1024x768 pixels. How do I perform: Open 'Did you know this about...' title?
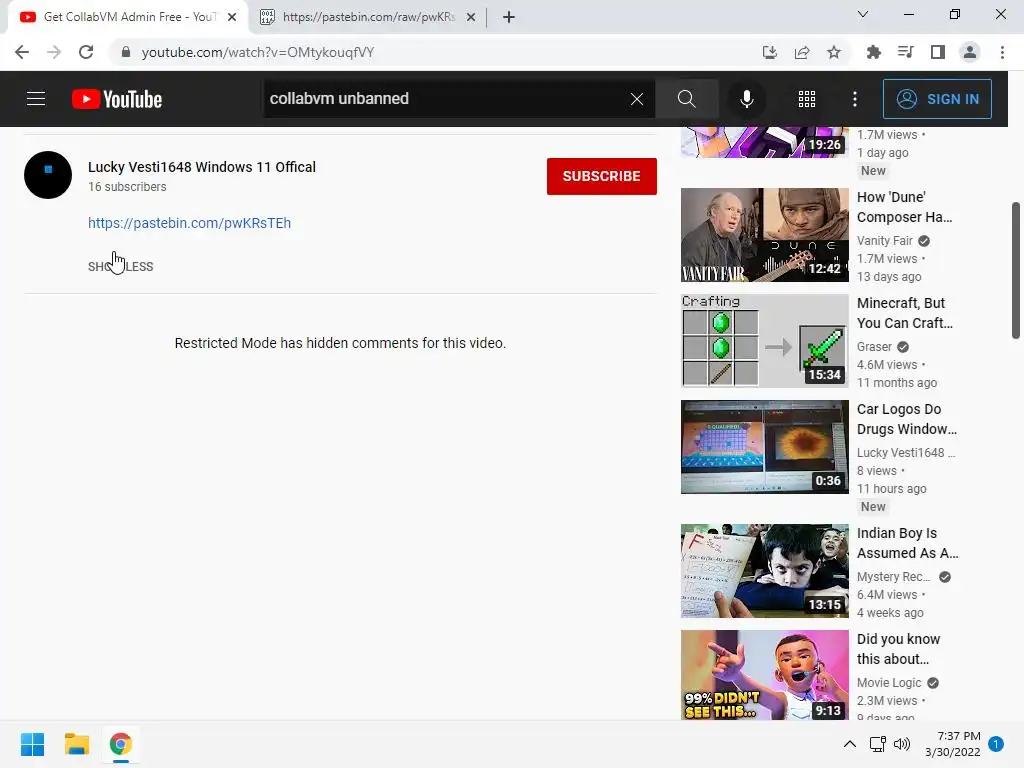coord(899,648)
